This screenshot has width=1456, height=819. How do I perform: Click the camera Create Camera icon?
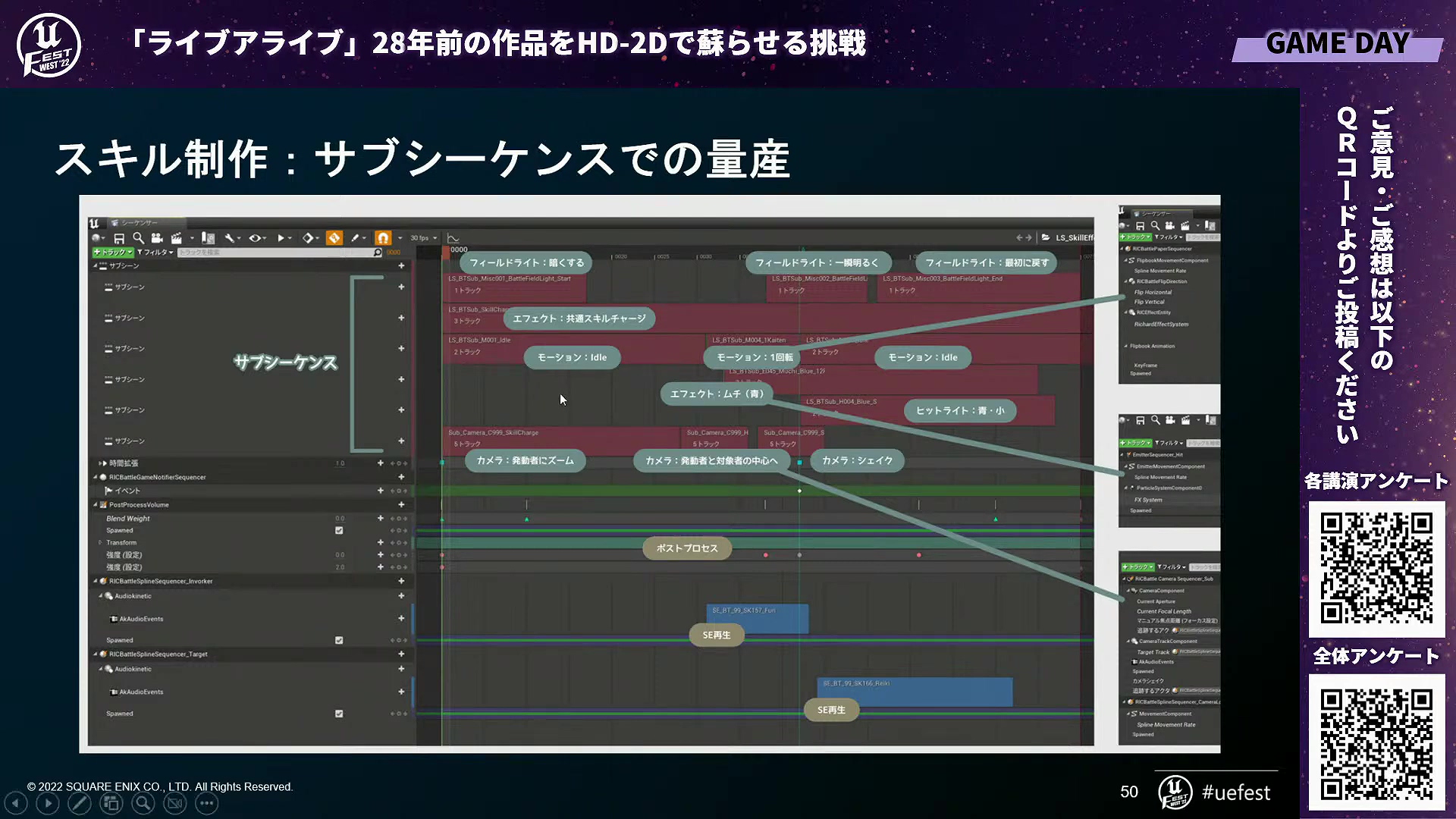(157, 238)
